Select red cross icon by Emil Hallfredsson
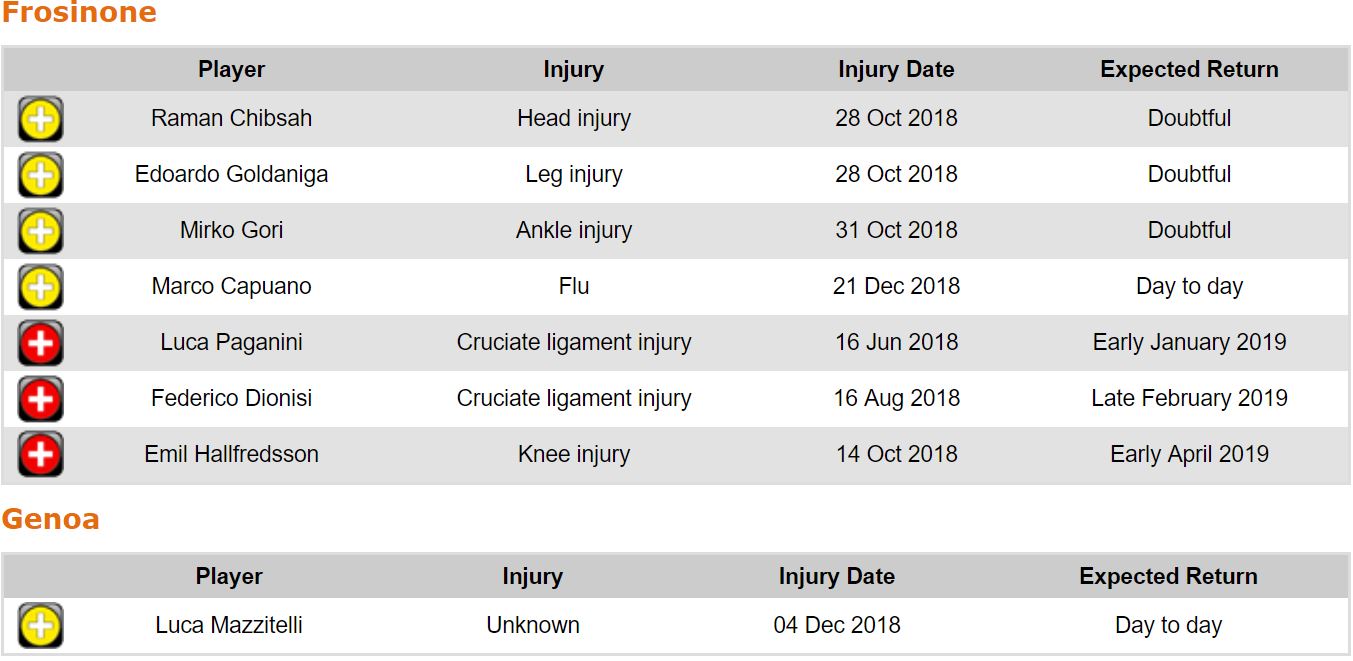1353x661 pixels. [x=40, y=455]
